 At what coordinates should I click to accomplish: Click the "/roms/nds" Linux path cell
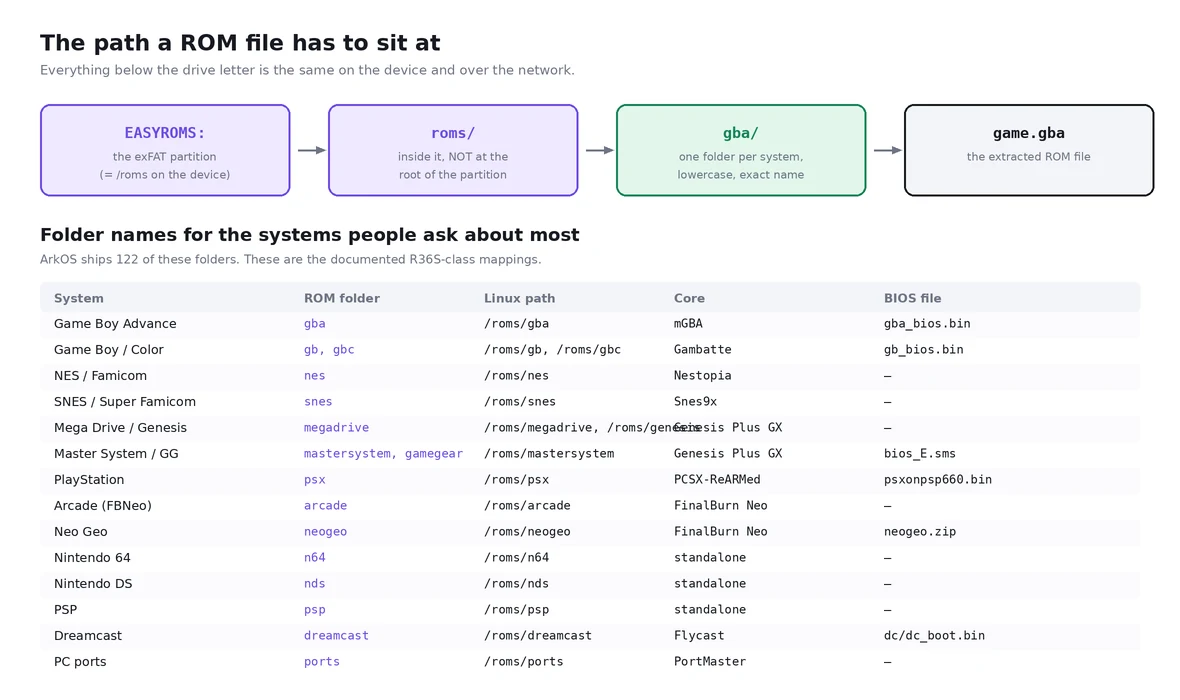[516, 584]
